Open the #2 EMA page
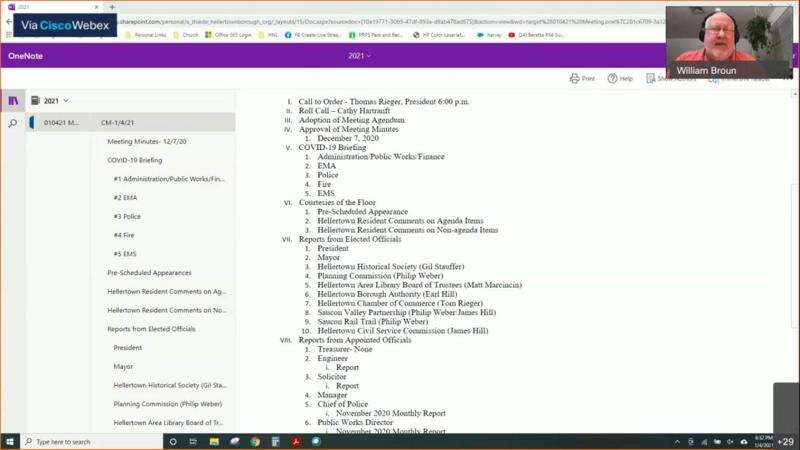Screen dimensions: 800x450 [125, 197]
